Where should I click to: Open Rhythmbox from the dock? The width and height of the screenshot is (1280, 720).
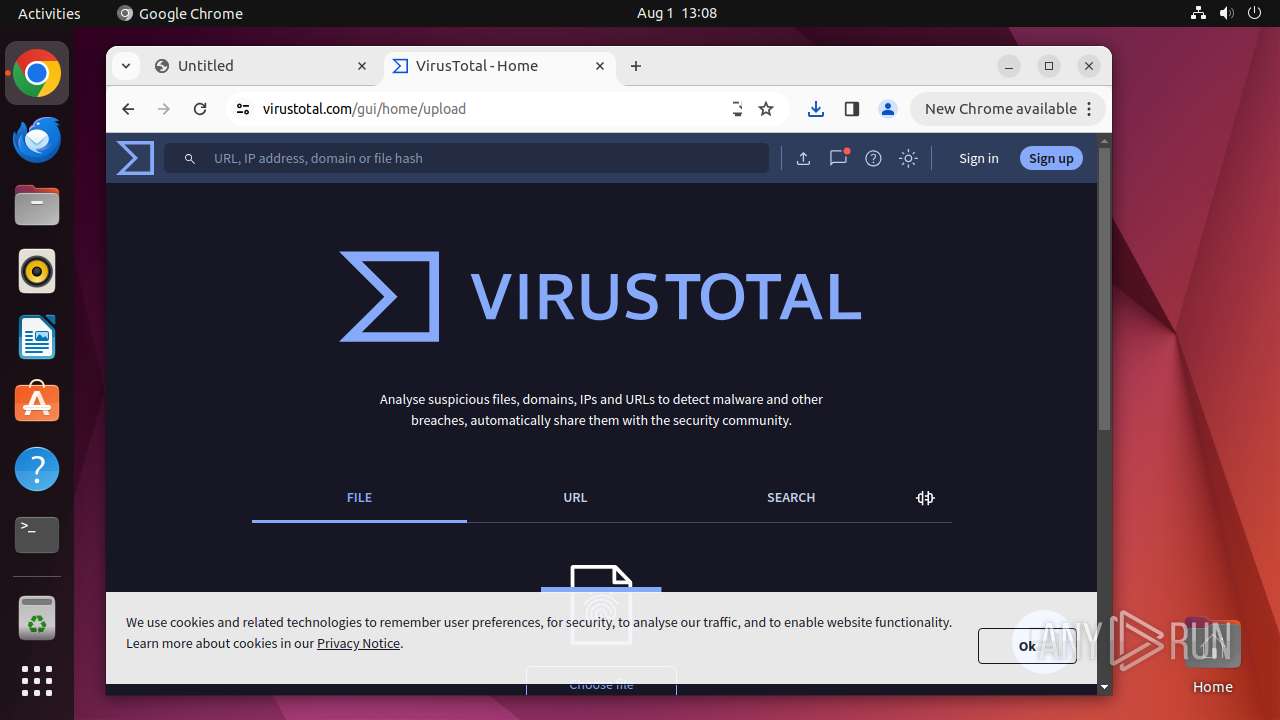click(37, 271)
